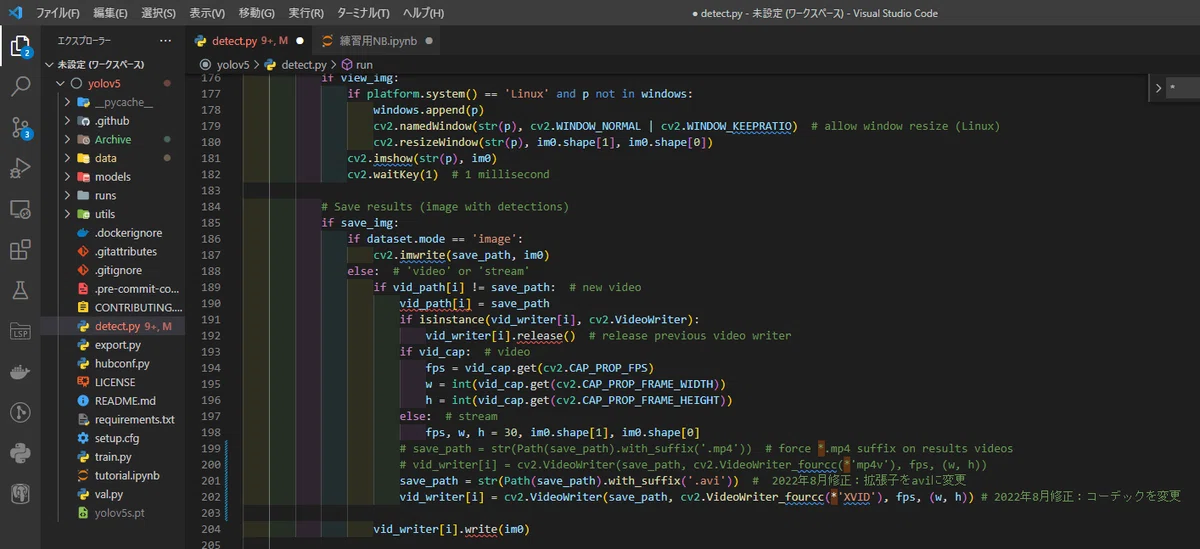Open the 表示(V) menu
This screenshot has height=549, width=1200.
207,13
